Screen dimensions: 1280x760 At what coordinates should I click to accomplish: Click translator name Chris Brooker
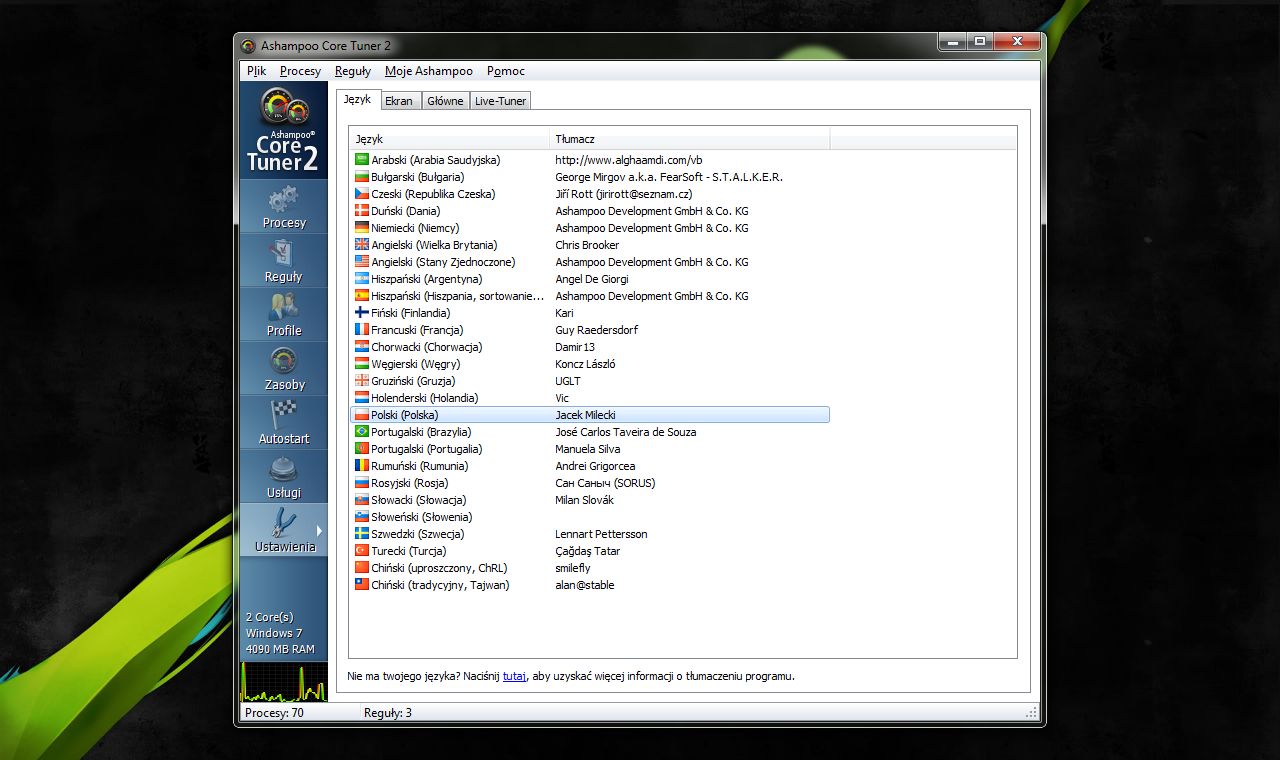tap(587, 245)
